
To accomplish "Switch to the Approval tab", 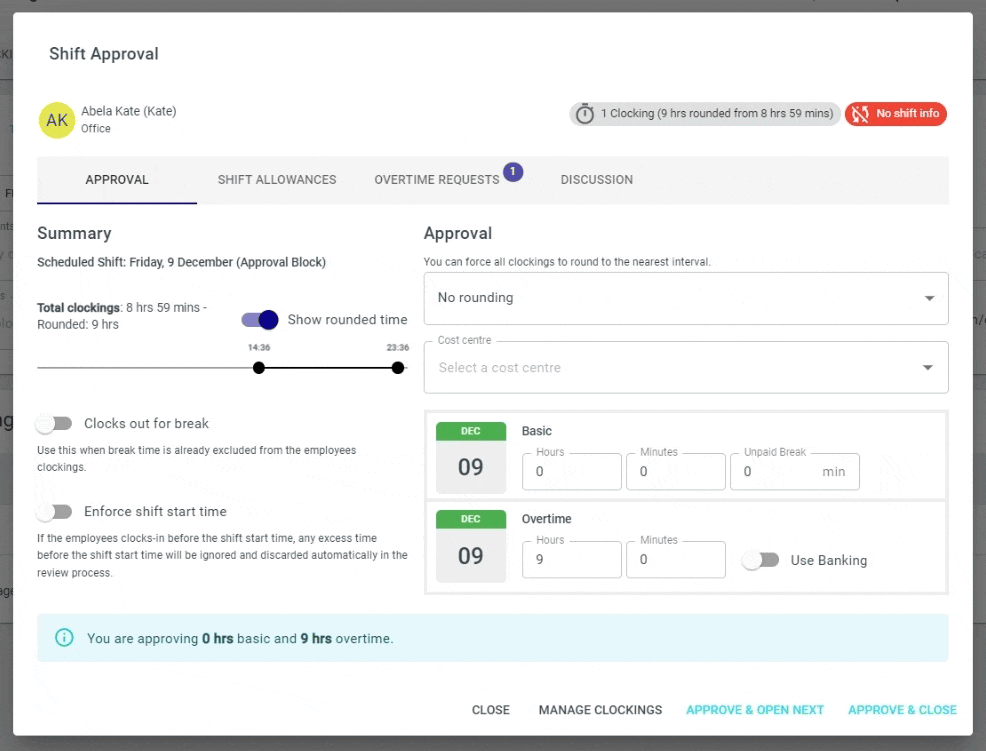I will pyautogui.click(x=117, y=180).
